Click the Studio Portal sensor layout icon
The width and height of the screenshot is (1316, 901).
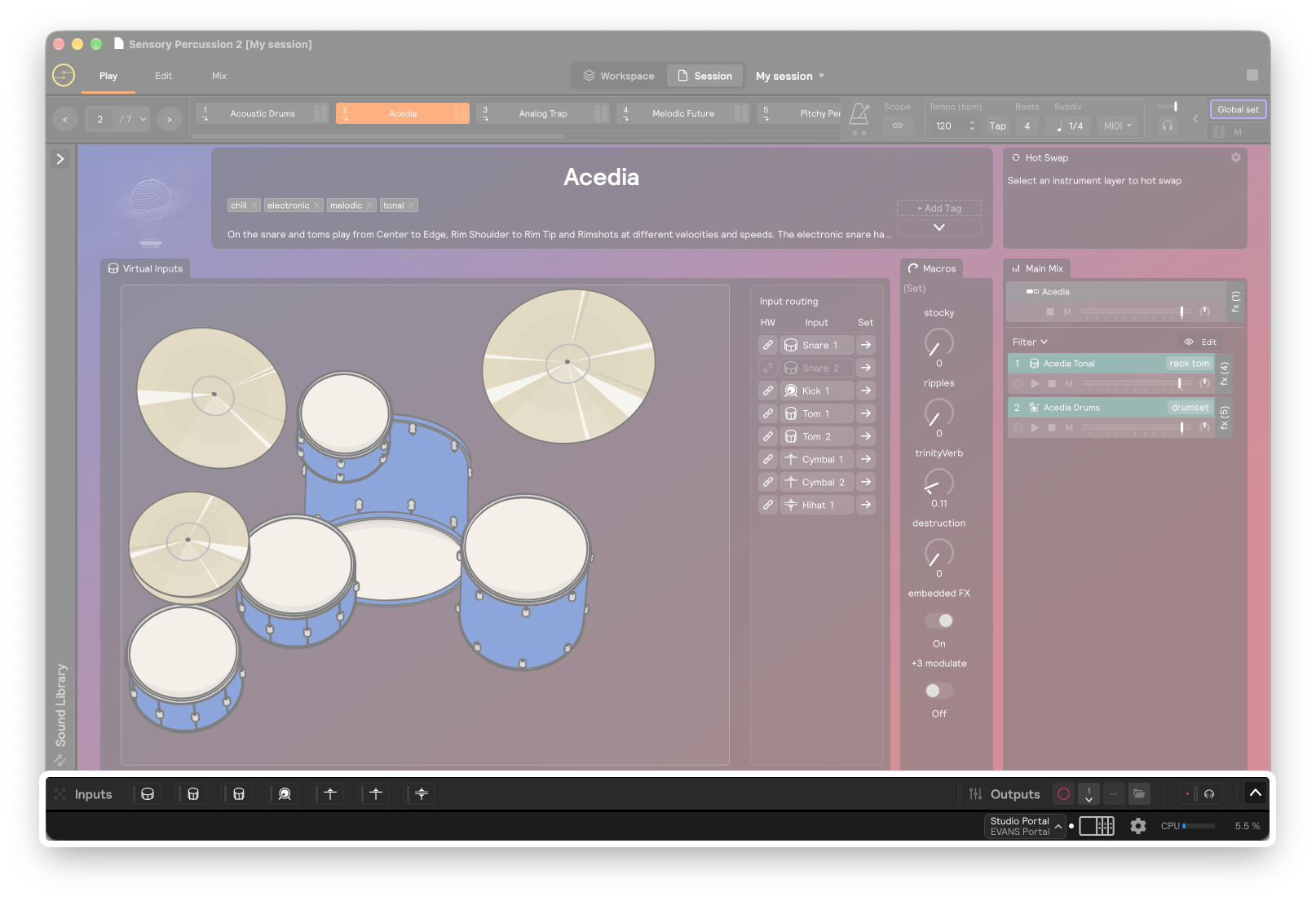[1097, 826]
